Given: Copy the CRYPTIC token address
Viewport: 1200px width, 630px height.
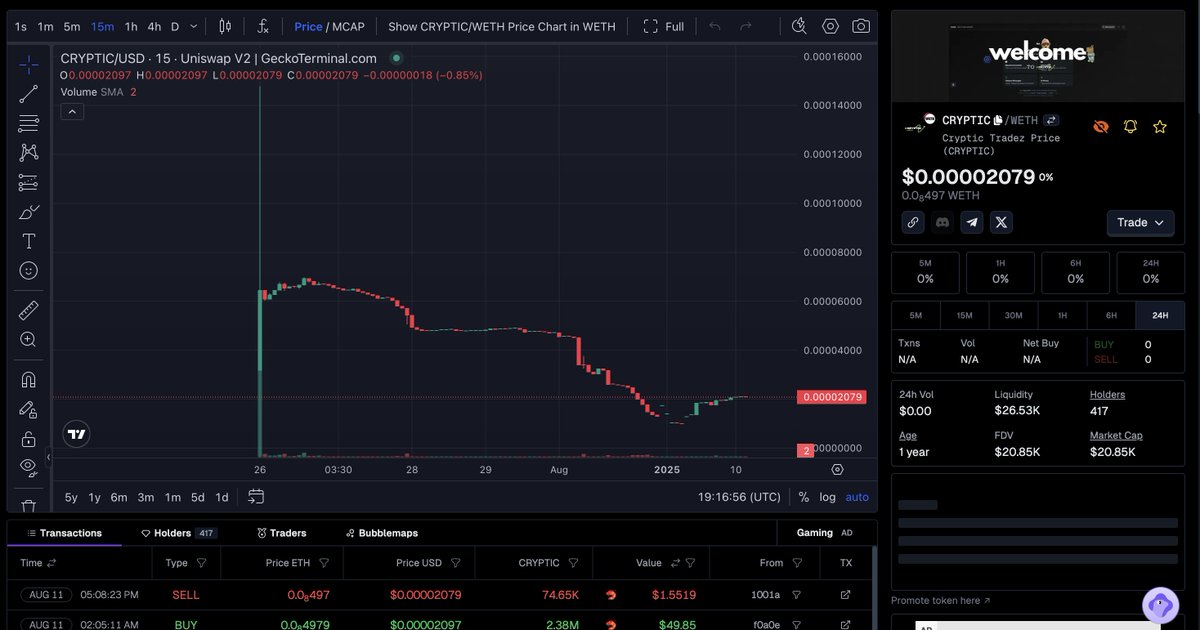Looking at the screenshot, I should pyautogui.click(x=998, y=120).
